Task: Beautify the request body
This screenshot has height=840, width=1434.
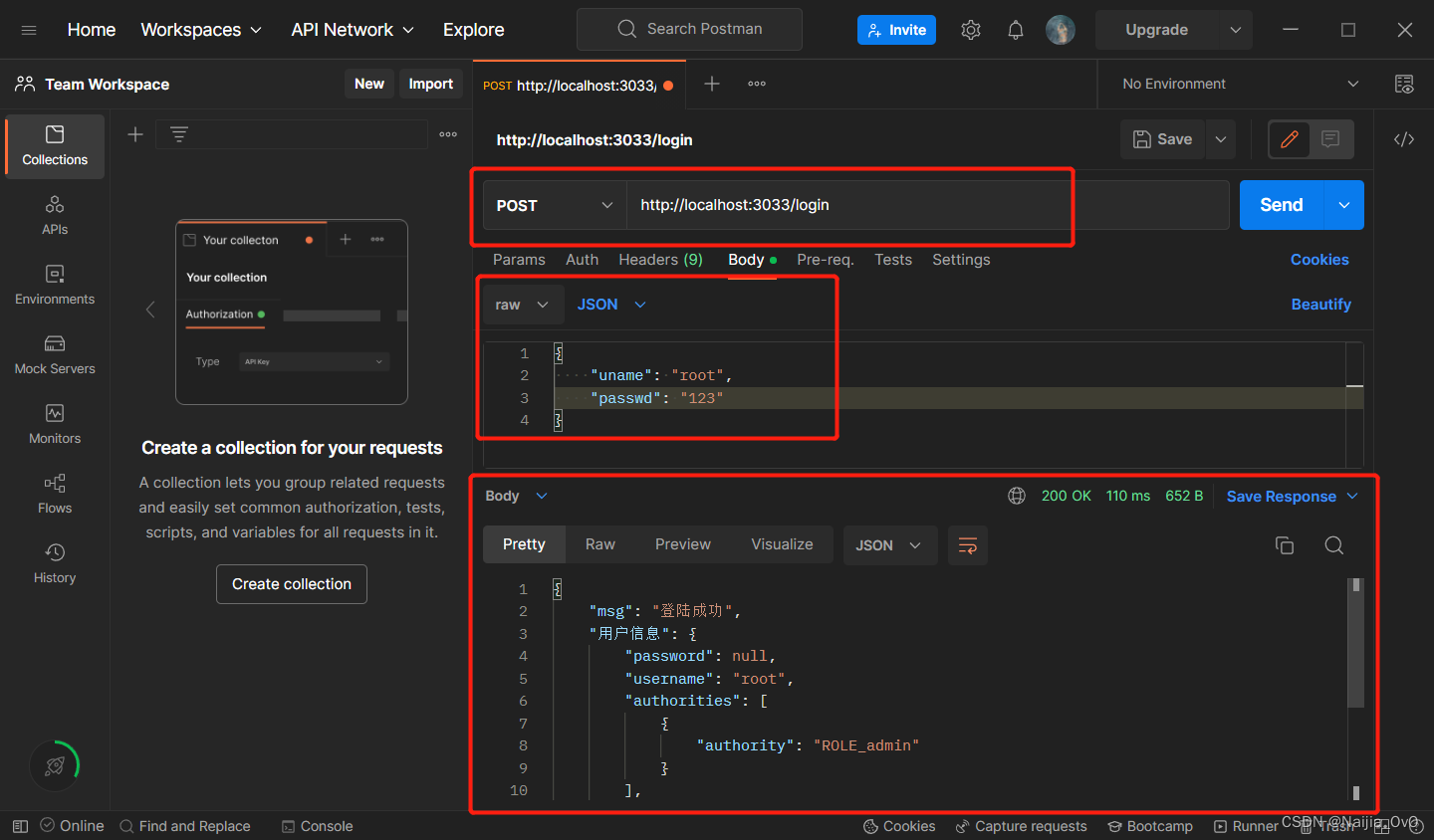Action: (x=1321, y=305)
